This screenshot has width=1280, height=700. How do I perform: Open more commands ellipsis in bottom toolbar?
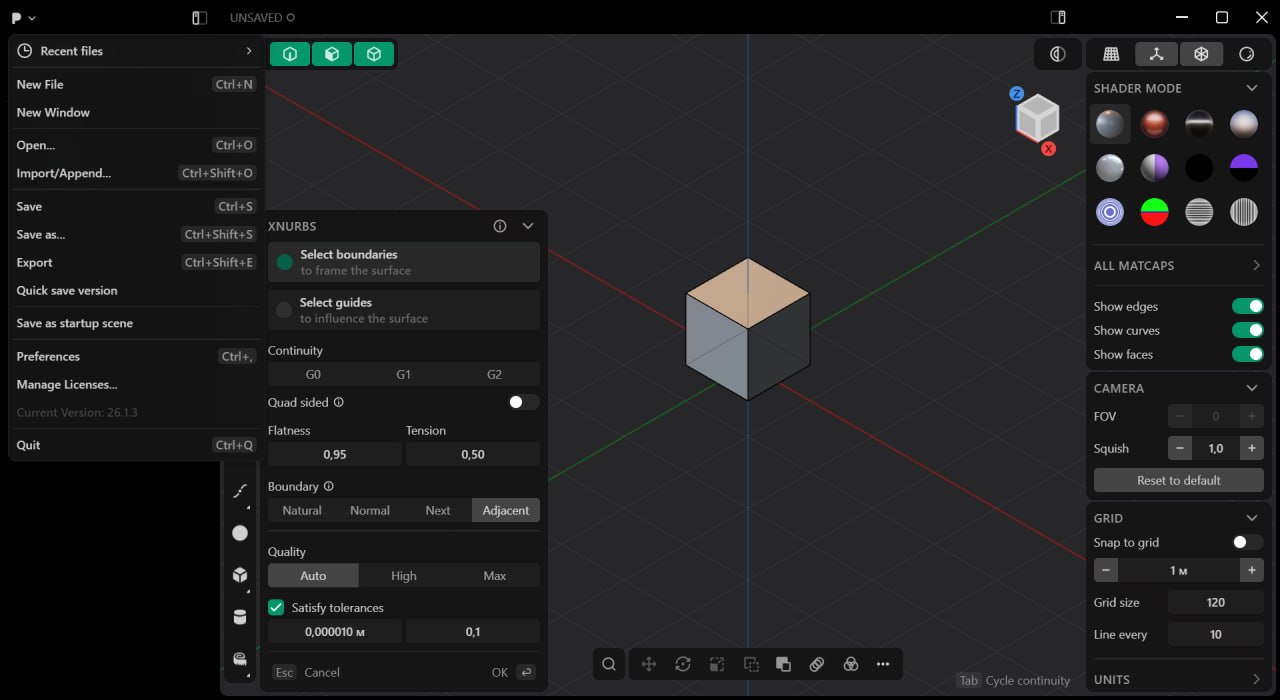883,664
